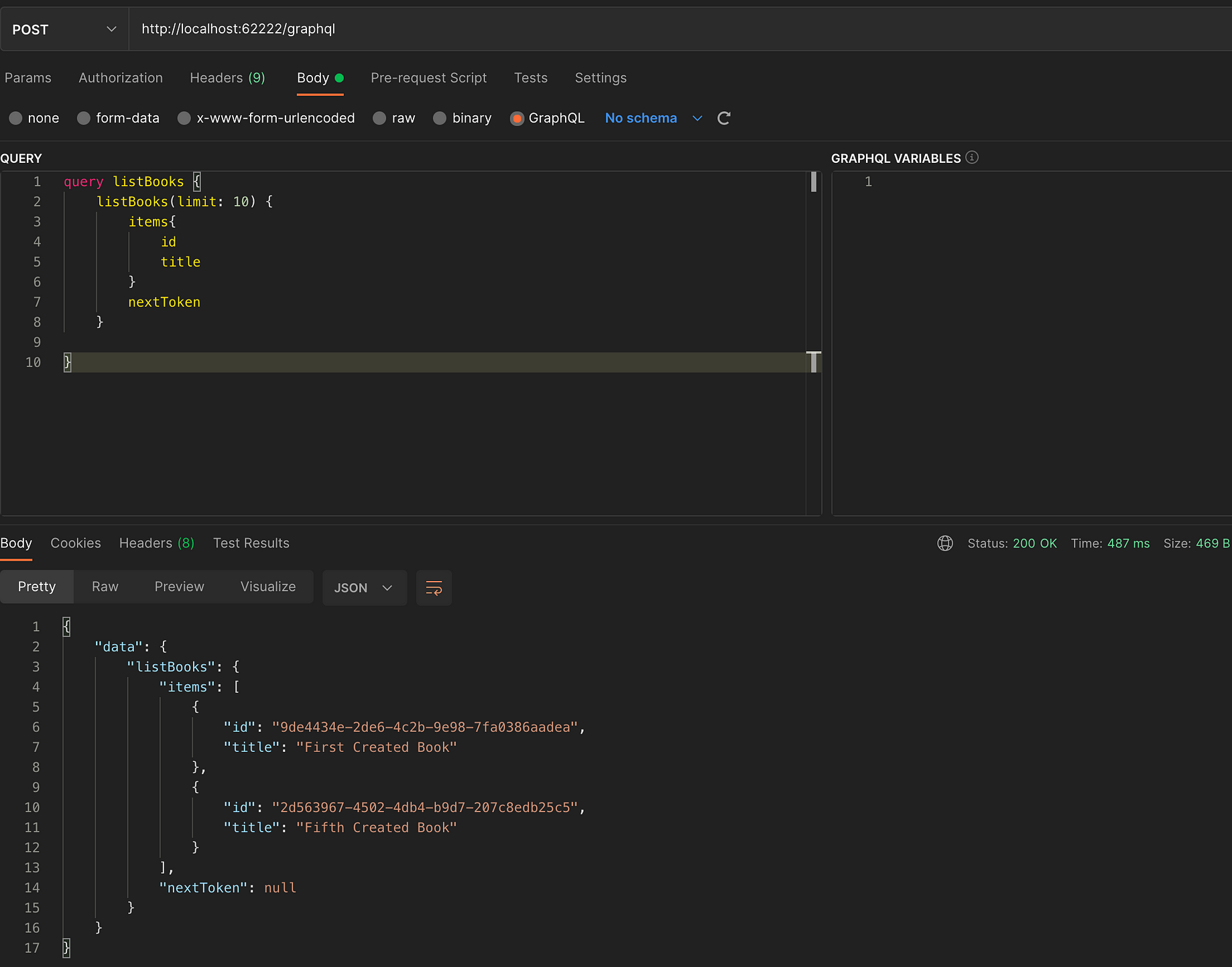This screenshot has width=1232, height=967.
Task: Click nextToken in the query
Action: point(164,302)
